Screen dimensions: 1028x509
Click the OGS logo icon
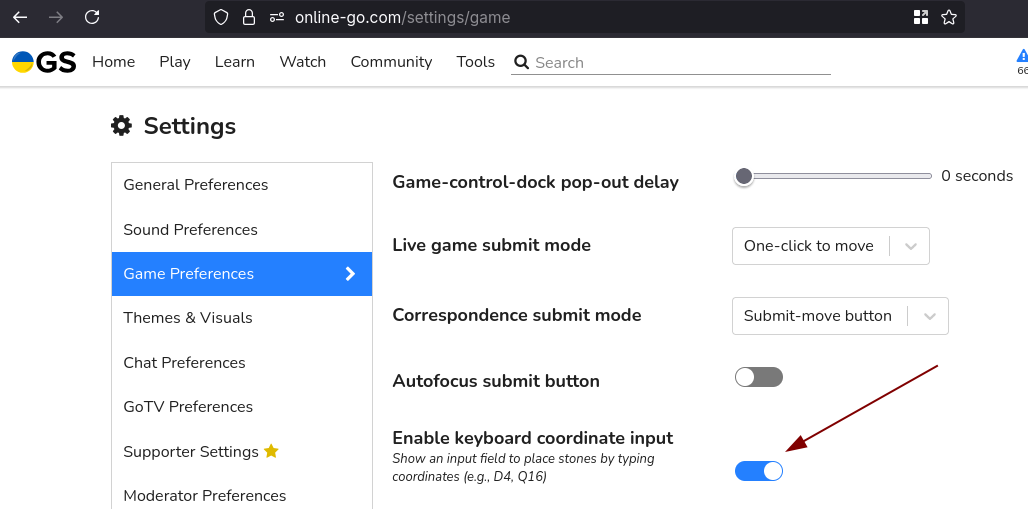[44, 62]
